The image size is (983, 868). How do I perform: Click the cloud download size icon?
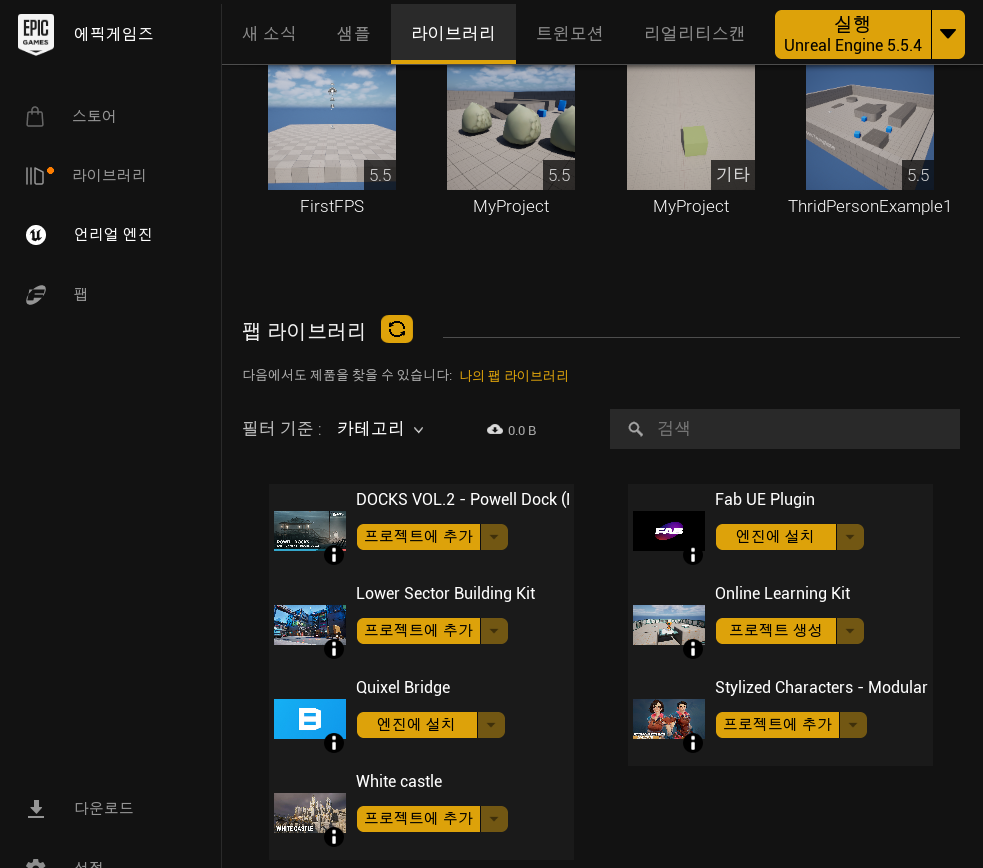click(495, 429)
